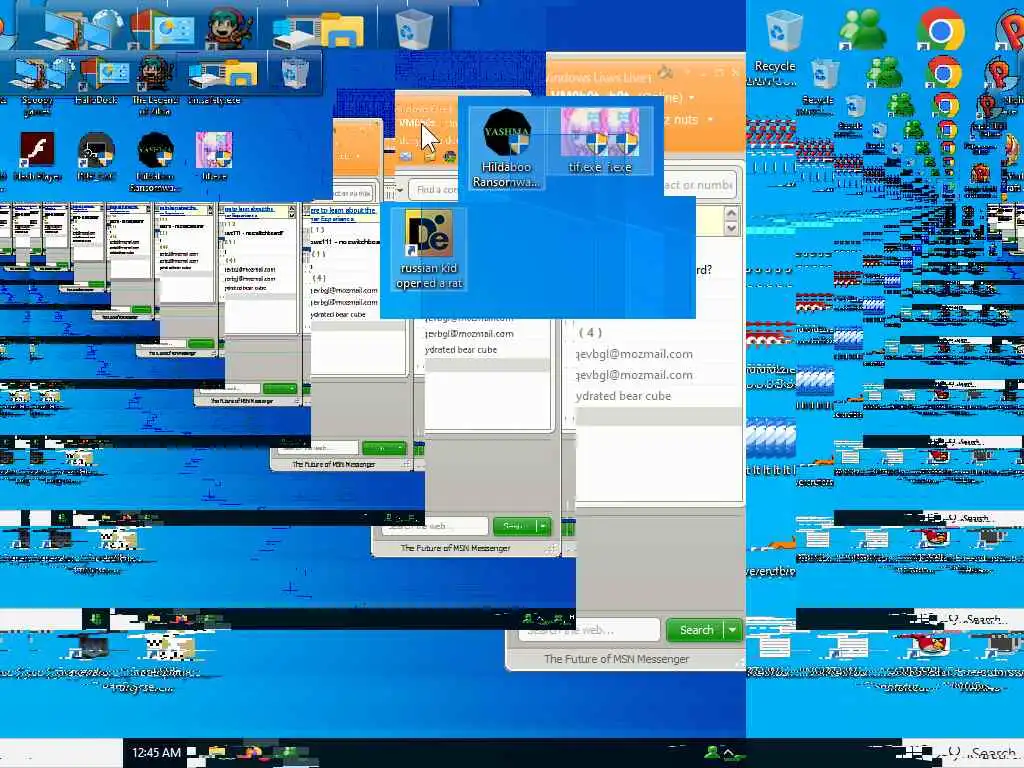This screenshot has width=1024, height=768.
Task: Click the second-row Chrome icon below the largest
Action: tap(942, 73)
